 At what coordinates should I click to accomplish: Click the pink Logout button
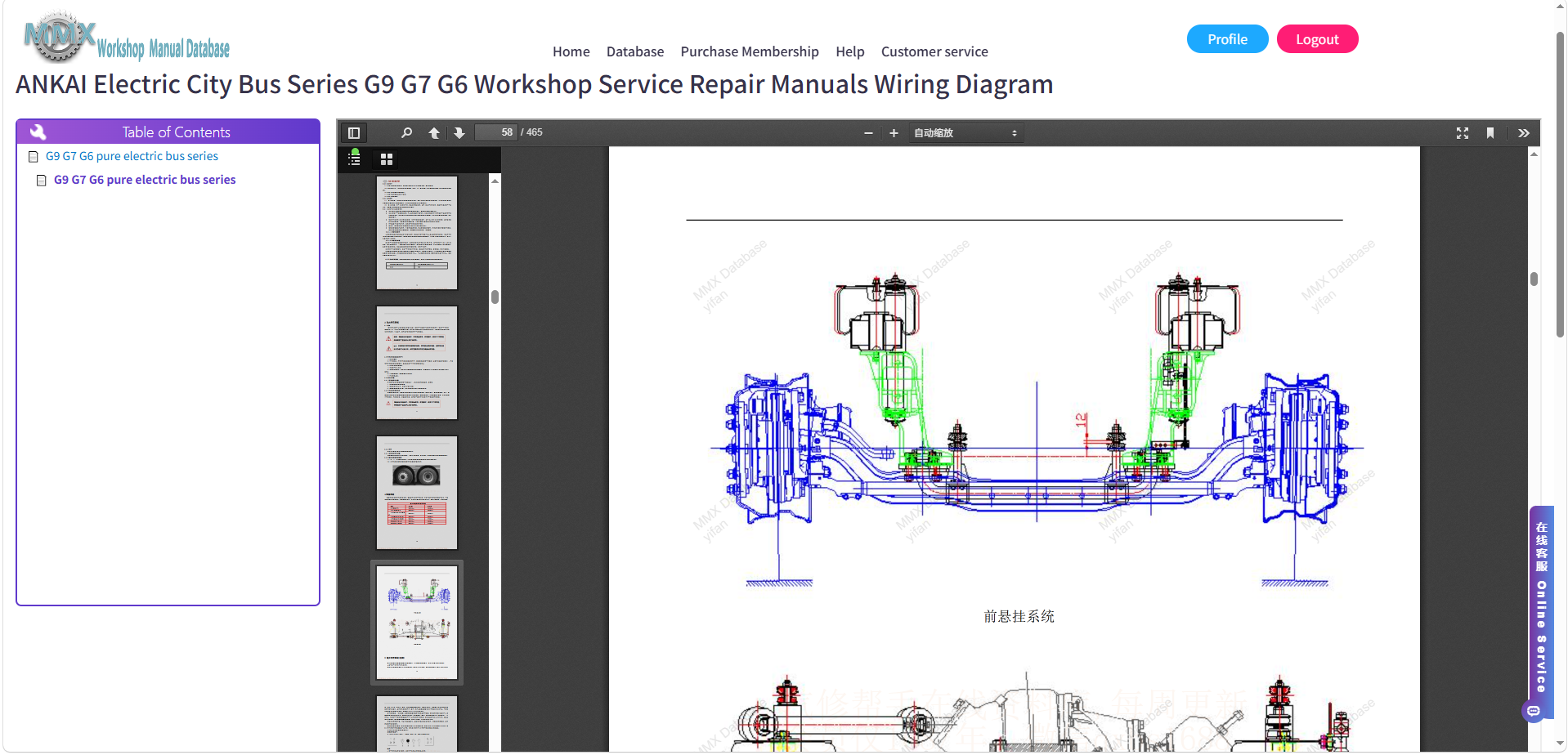1317,39
